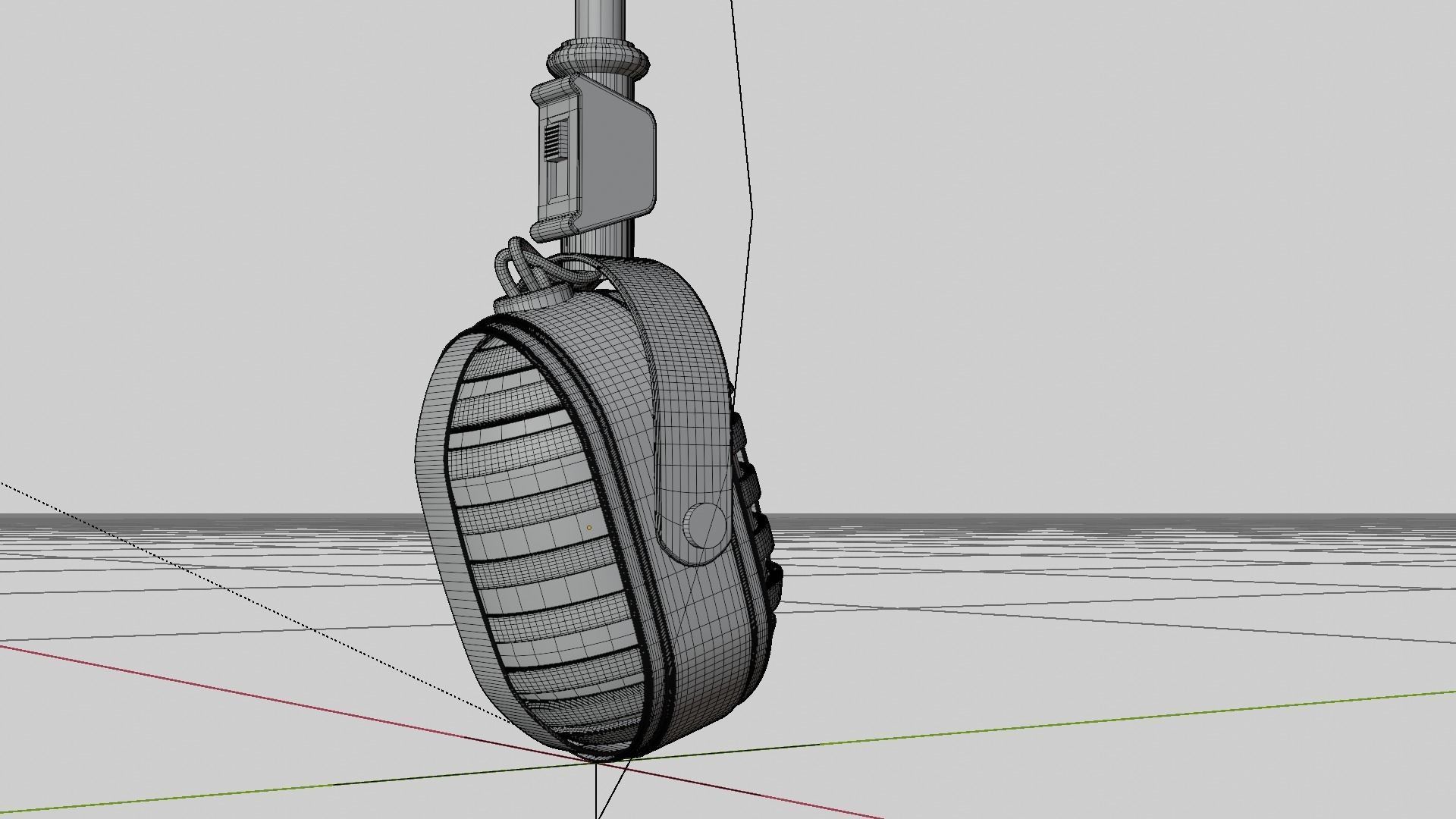Select the ring collar on the headband rod

click(x=599, y=59)
